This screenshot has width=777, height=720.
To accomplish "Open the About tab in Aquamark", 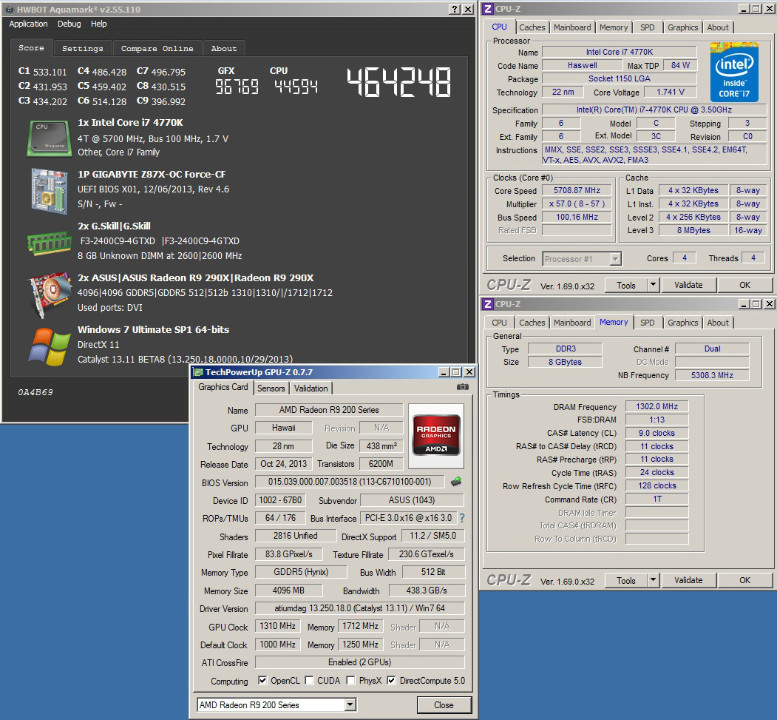I will pyautogui.click(x=224, y=49).
